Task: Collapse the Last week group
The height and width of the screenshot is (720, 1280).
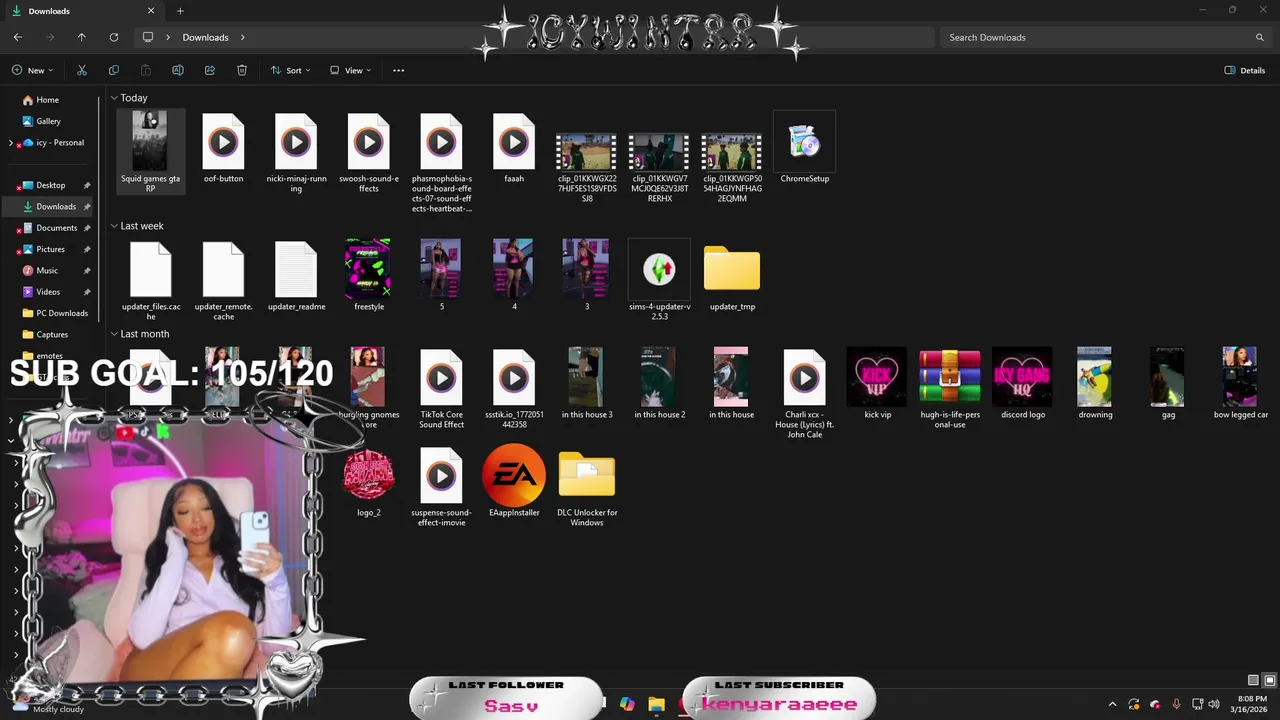Action: (114, 226)
